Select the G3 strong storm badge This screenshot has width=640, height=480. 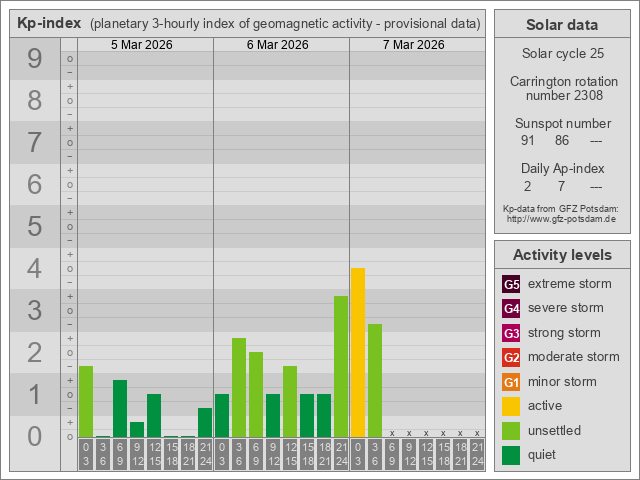pyautogui.click(x=511, y=333)
